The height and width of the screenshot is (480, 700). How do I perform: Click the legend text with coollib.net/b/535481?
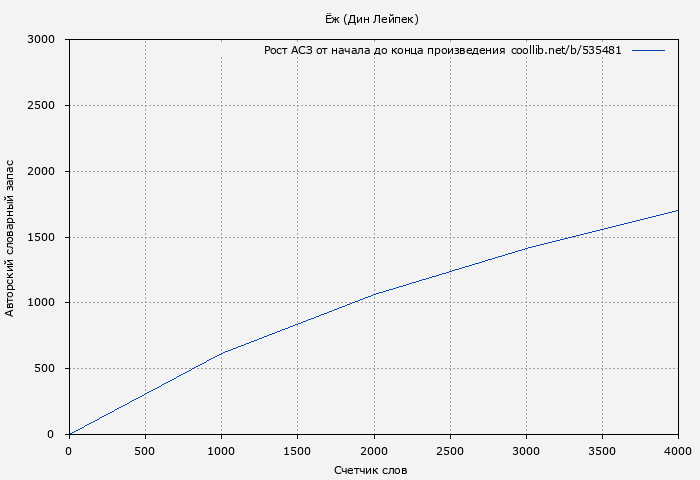(442, 50)
